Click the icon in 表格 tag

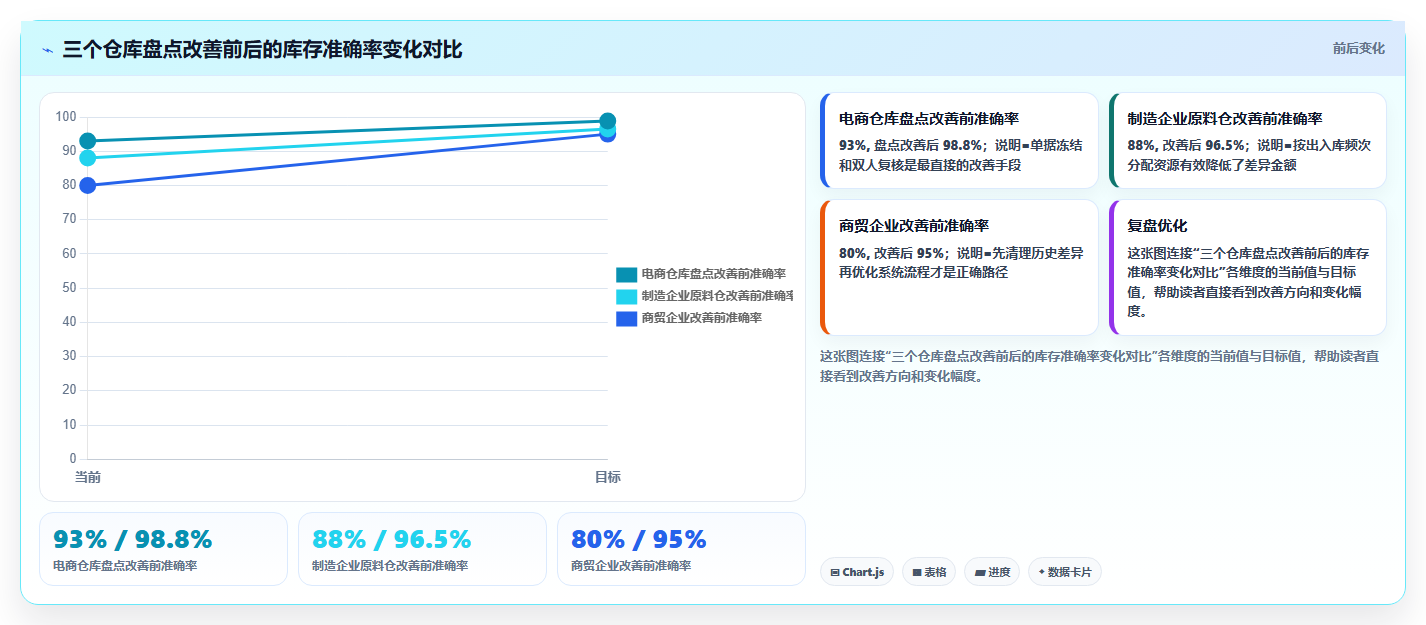coord(917,573)
